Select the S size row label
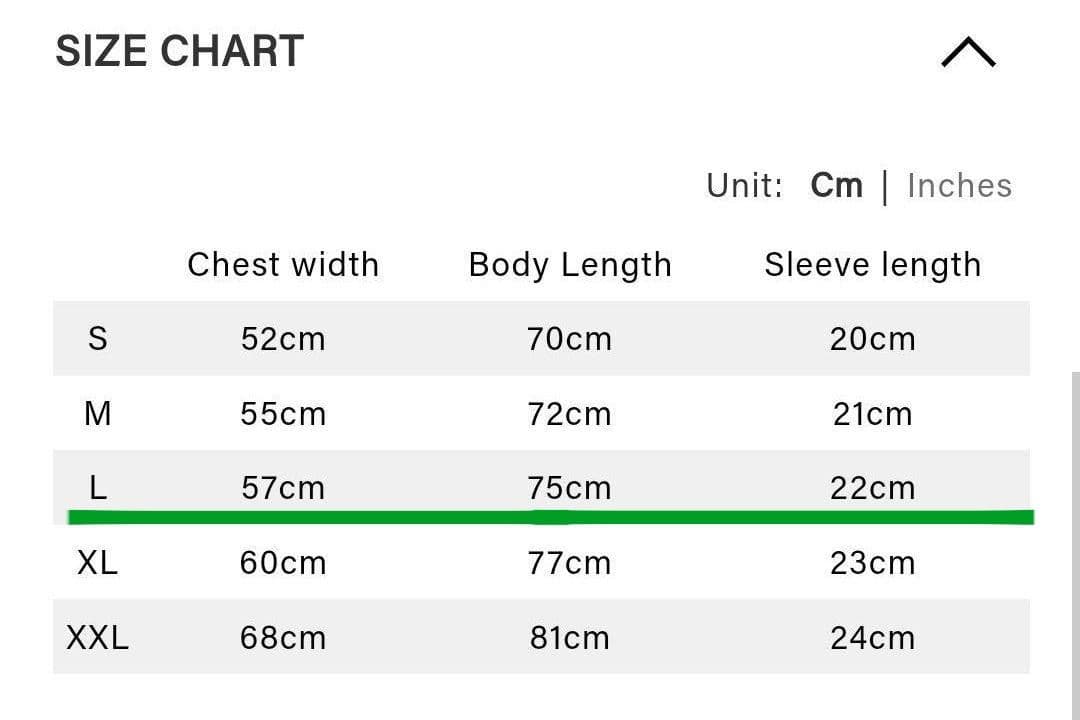Viewport: 1080px width, 720px height. click(x=97, y=339)
